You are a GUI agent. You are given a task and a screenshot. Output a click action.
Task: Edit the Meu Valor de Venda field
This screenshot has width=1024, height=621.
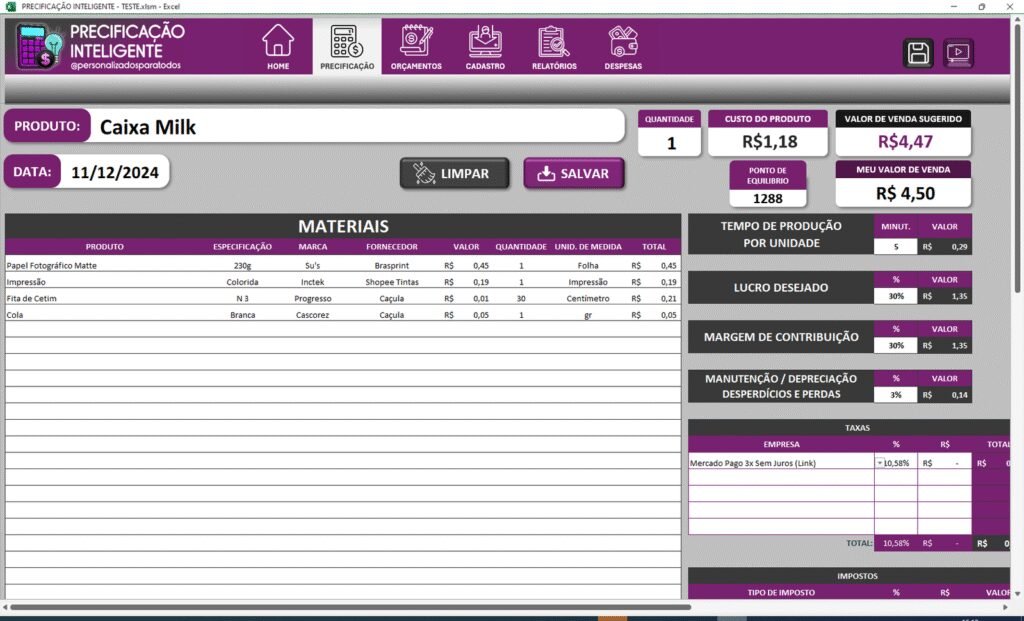(x=905, y=193)
